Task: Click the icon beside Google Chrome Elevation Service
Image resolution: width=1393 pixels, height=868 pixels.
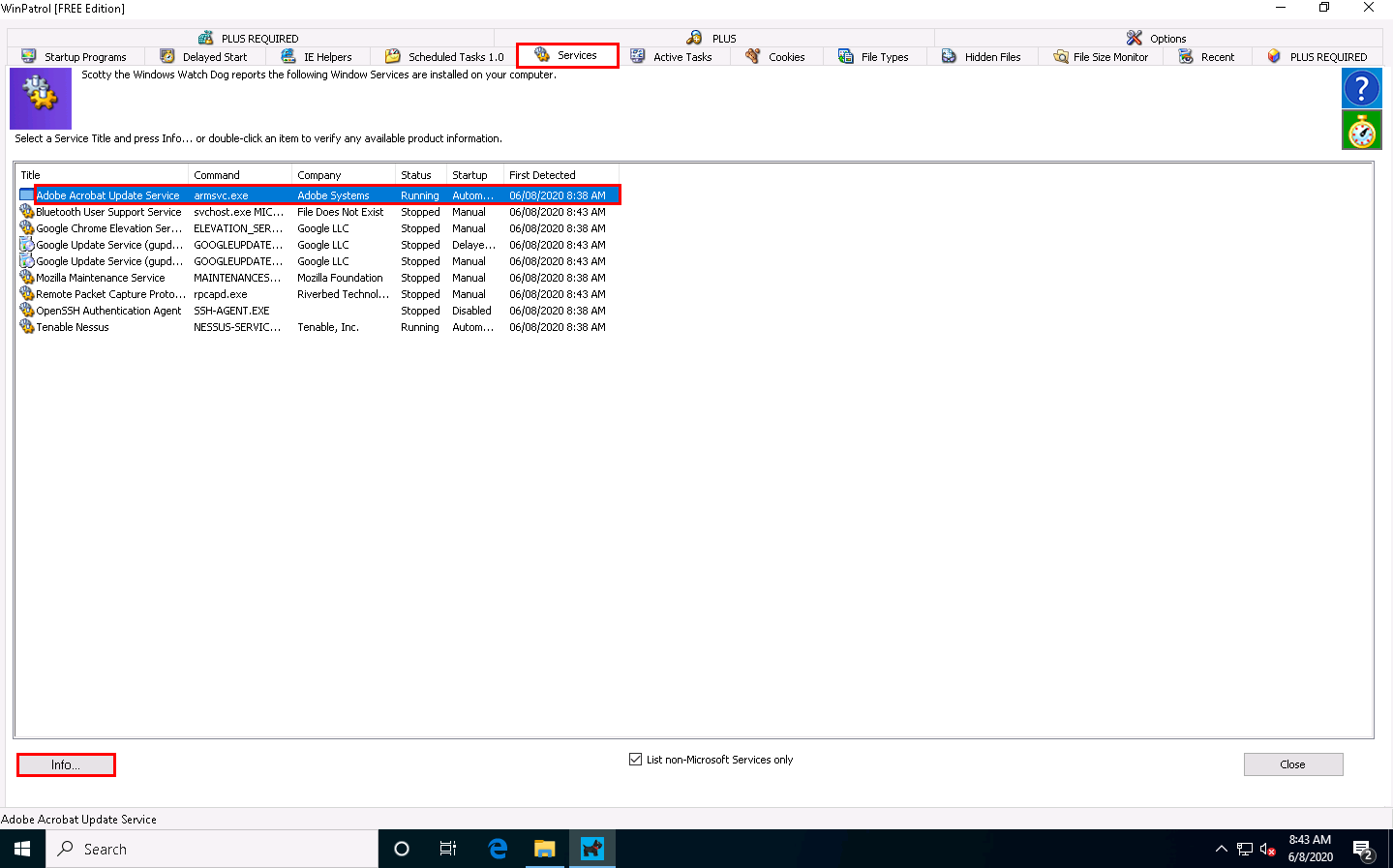Action: pyautogui.click(x=27, y=228)
